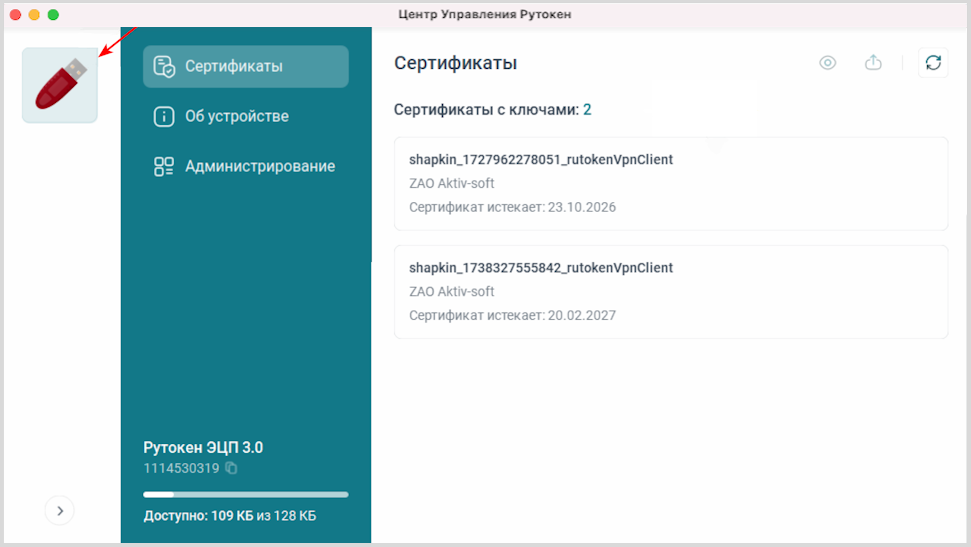
Task: Toggle certificate view with the eye icon
Action: pyautogui.click(x=827, y=63)
